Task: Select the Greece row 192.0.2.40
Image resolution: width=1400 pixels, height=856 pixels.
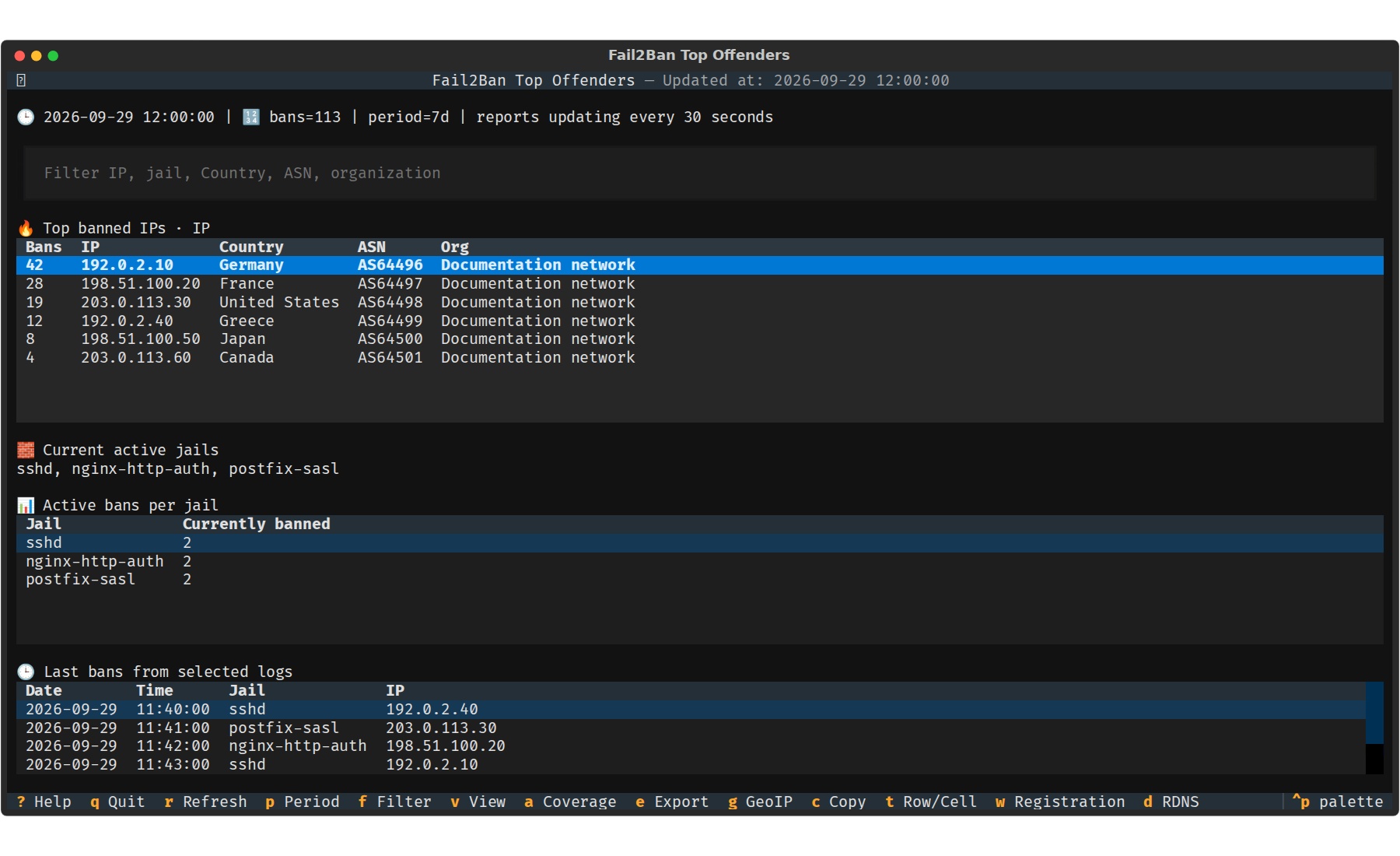Action: 700,321
